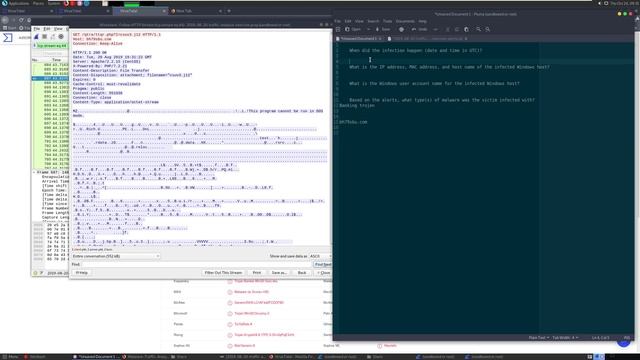This screenshot has width=640, height=360.
Task: Open the Applications menu in top panel
Action: (x=15, y=3)
